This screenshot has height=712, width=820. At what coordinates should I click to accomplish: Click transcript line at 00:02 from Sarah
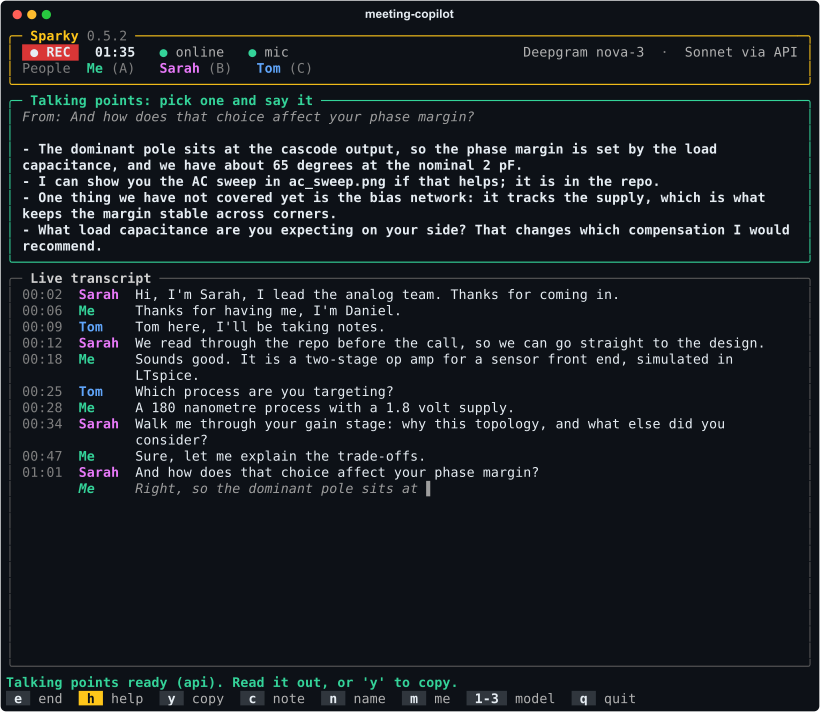pyautogui.click(x=320, y=295)
